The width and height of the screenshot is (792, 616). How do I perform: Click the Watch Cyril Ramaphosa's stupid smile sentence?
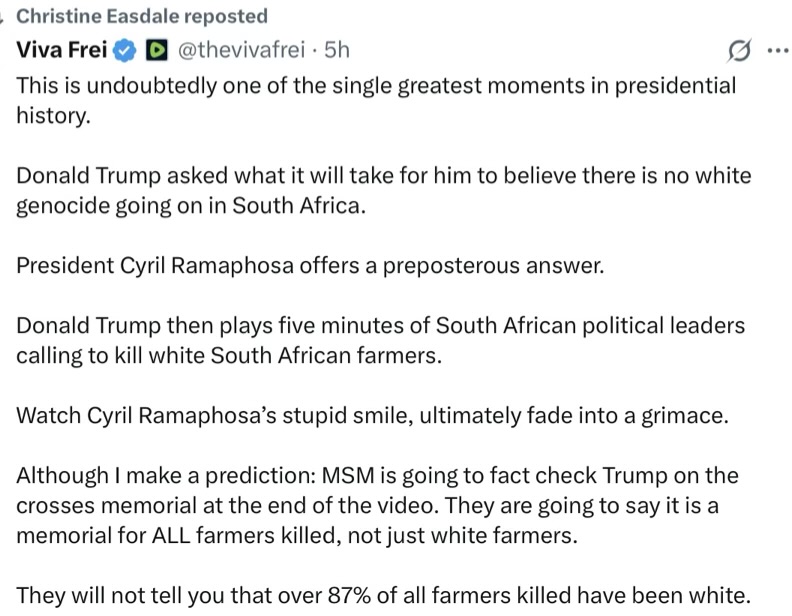pos(372,416)
